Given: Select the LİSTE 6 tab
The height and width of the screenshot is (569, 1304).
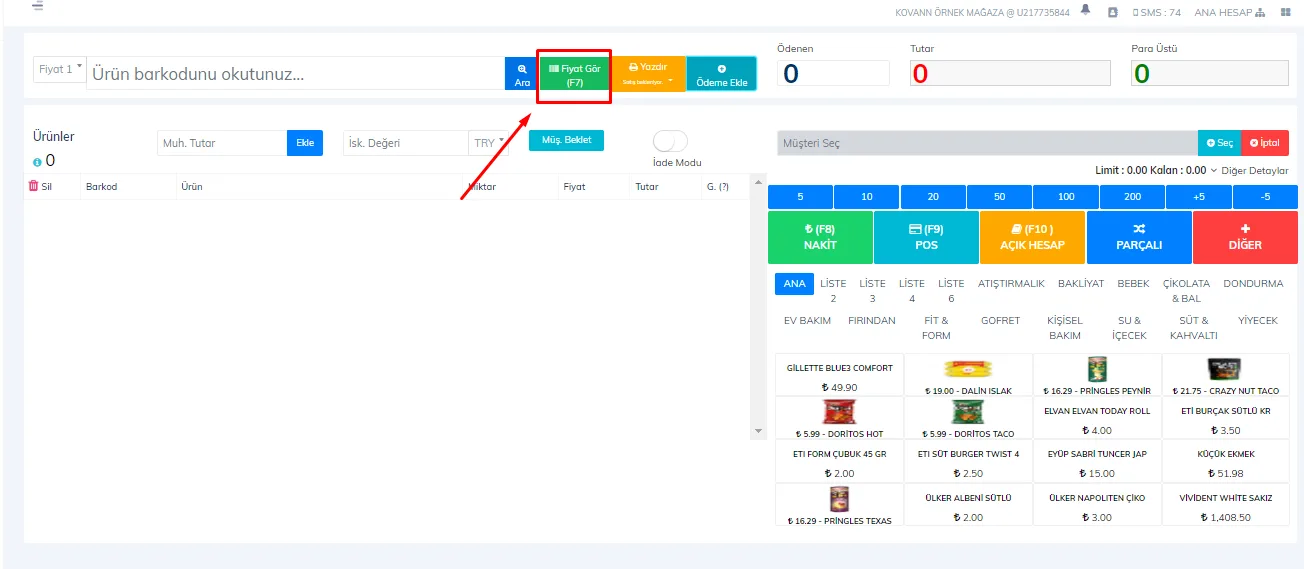Looking at the screenshot, I should 951,291.
